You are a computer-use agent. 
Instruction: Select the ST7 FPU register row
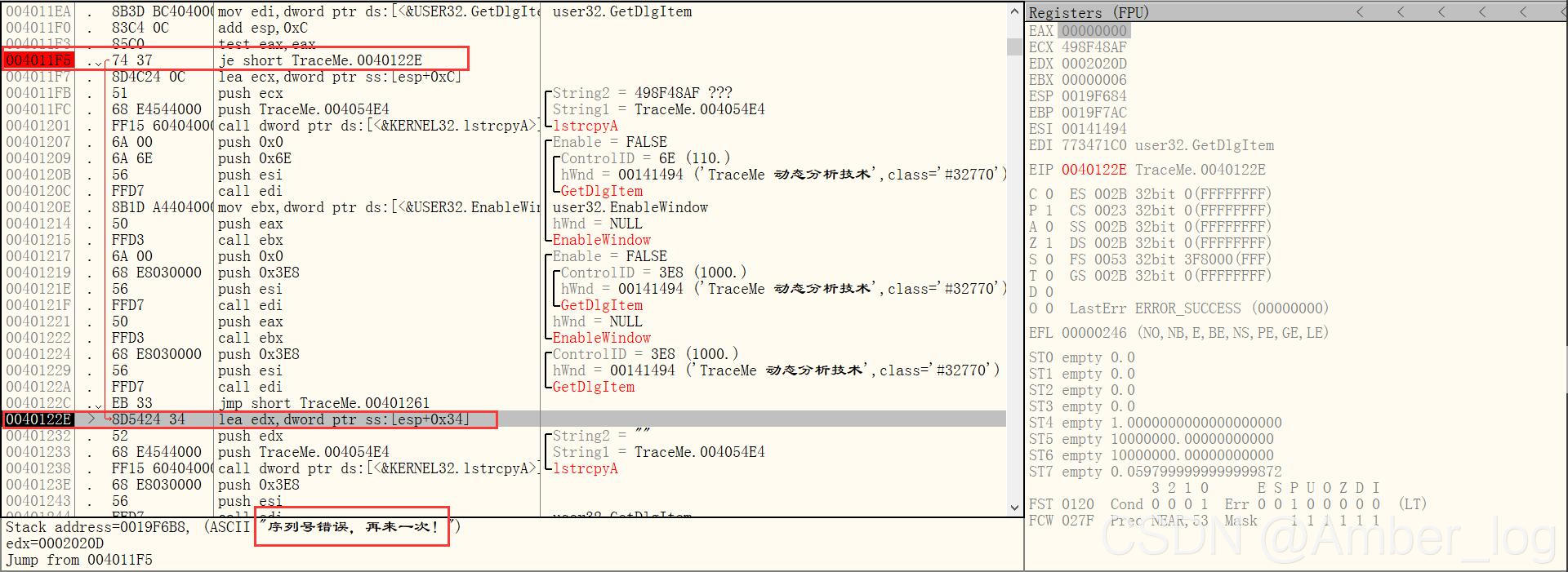point(1156,472)
